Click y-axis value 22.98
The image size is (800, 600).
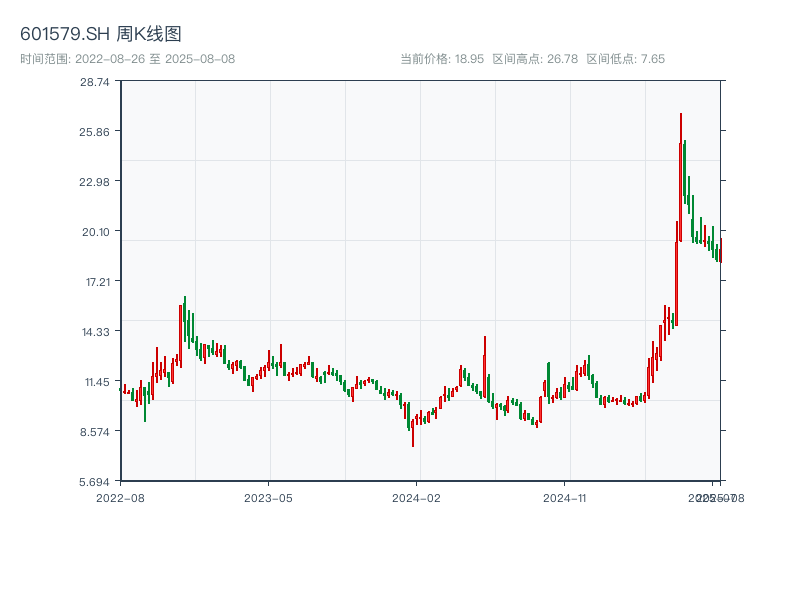tap(94, 182)
